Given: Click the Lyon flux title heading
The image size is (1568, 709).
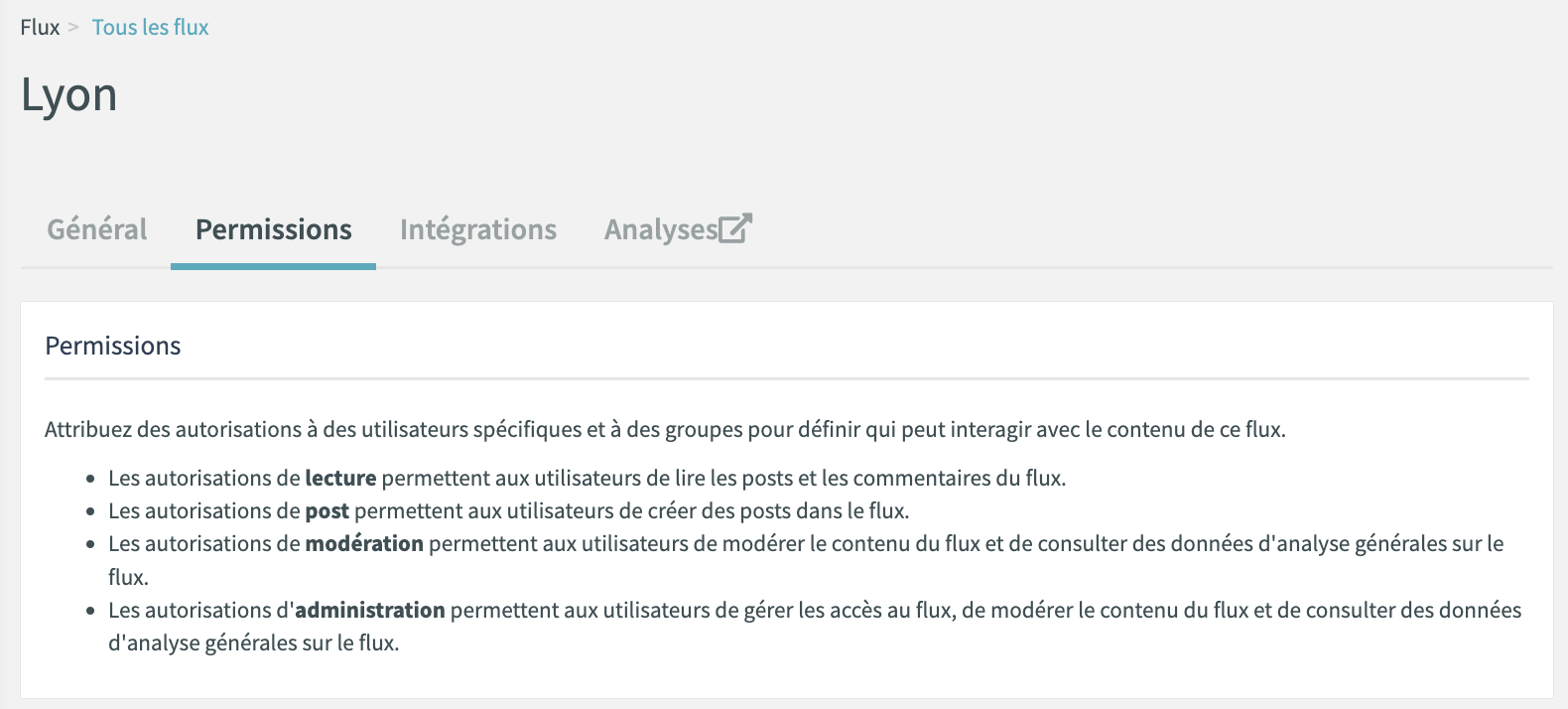Looking at the screenshot, I should click(69, 96).
